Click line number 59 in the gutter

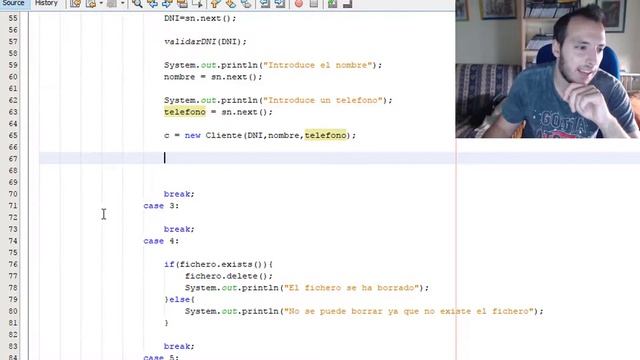coord(13,65)
